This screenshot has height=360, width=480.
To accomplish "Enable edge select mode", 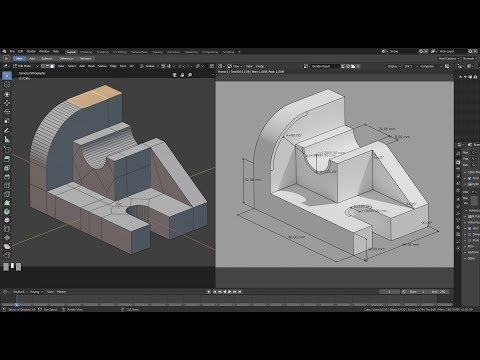I will (48, 66).
